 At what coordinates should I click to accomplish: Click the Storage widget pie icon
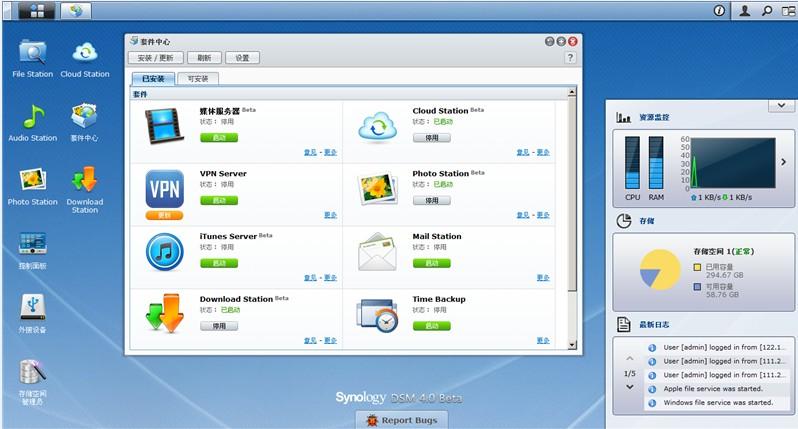click(623, 221)
